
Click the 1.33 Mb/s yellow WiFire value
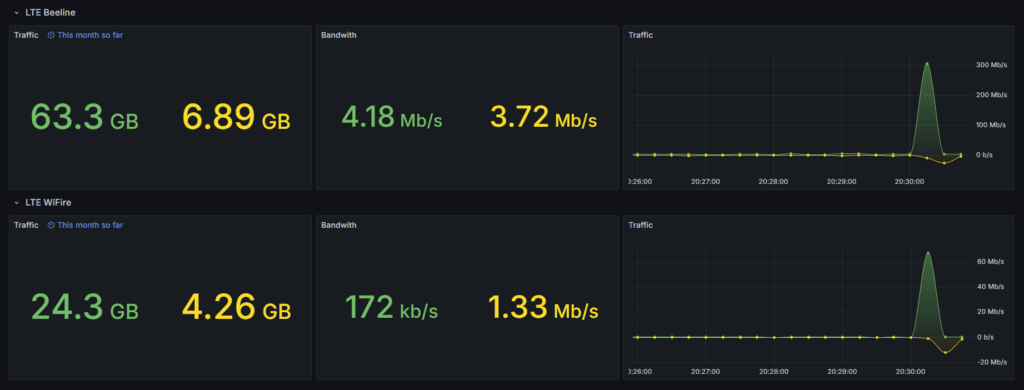[543, 308]
